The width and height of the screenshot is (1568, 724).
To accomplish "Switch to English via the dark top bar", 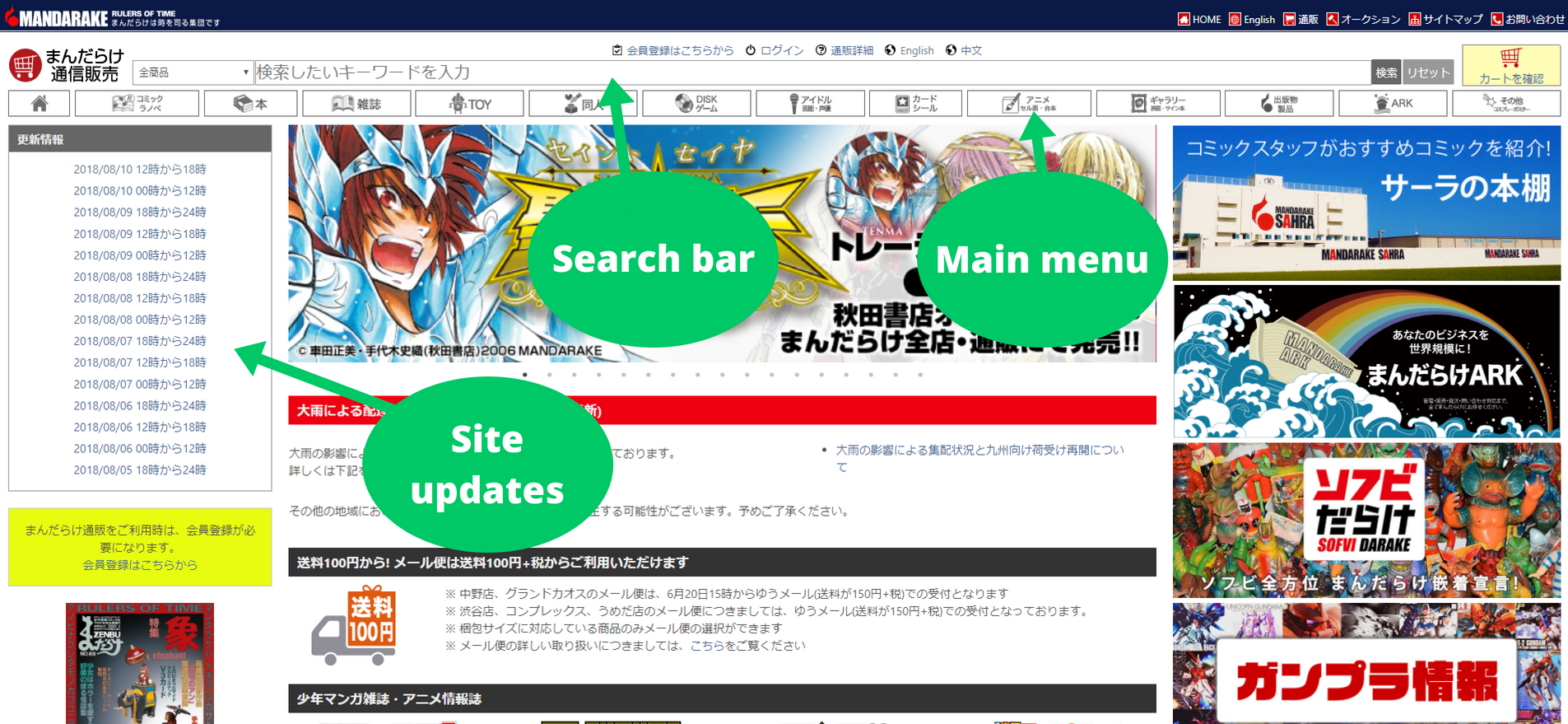I will click(x=1252, y=19).
